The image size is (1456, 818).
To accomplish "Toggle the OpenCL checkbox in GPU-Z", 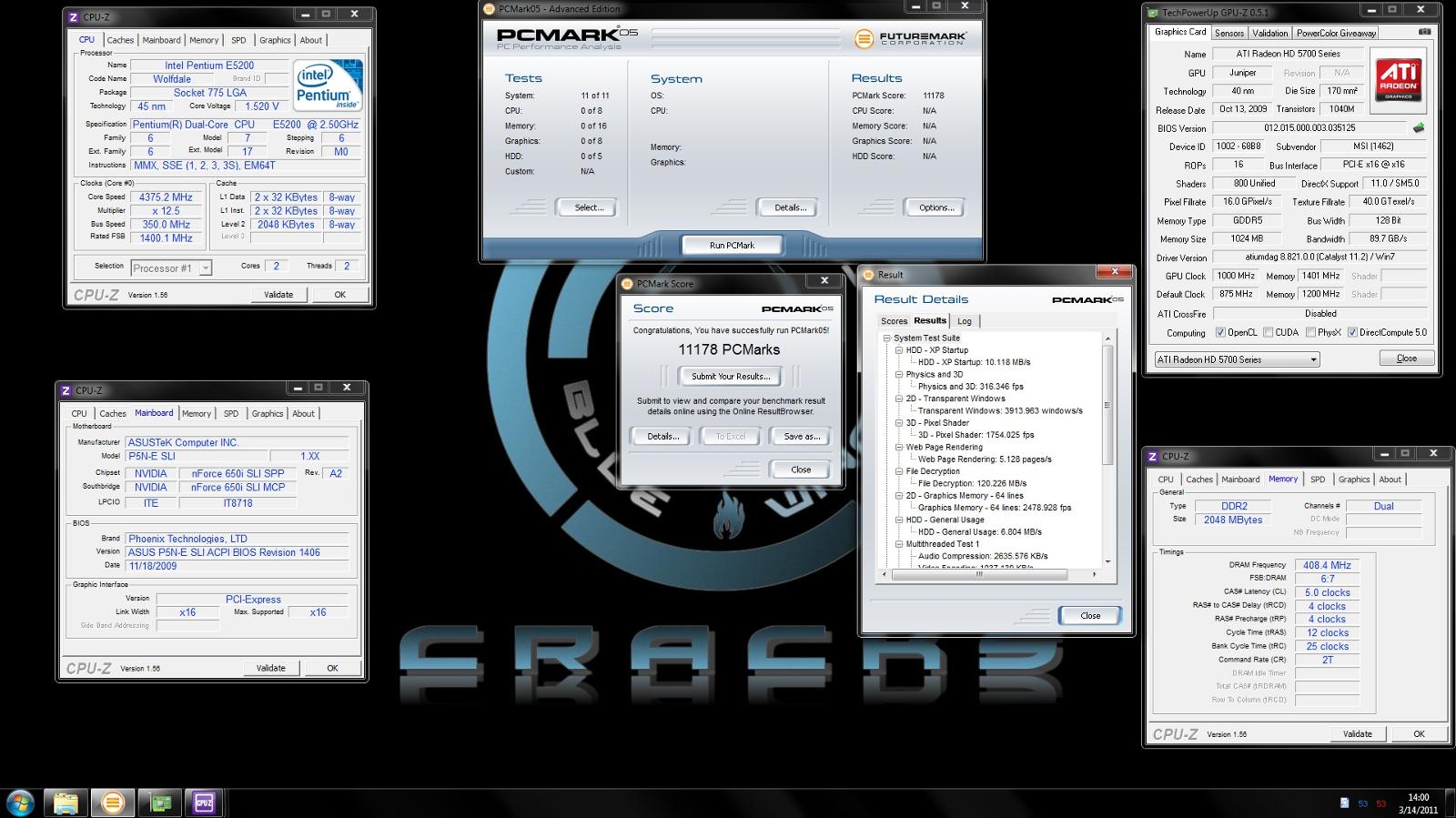I will (x=1220, y=332).
